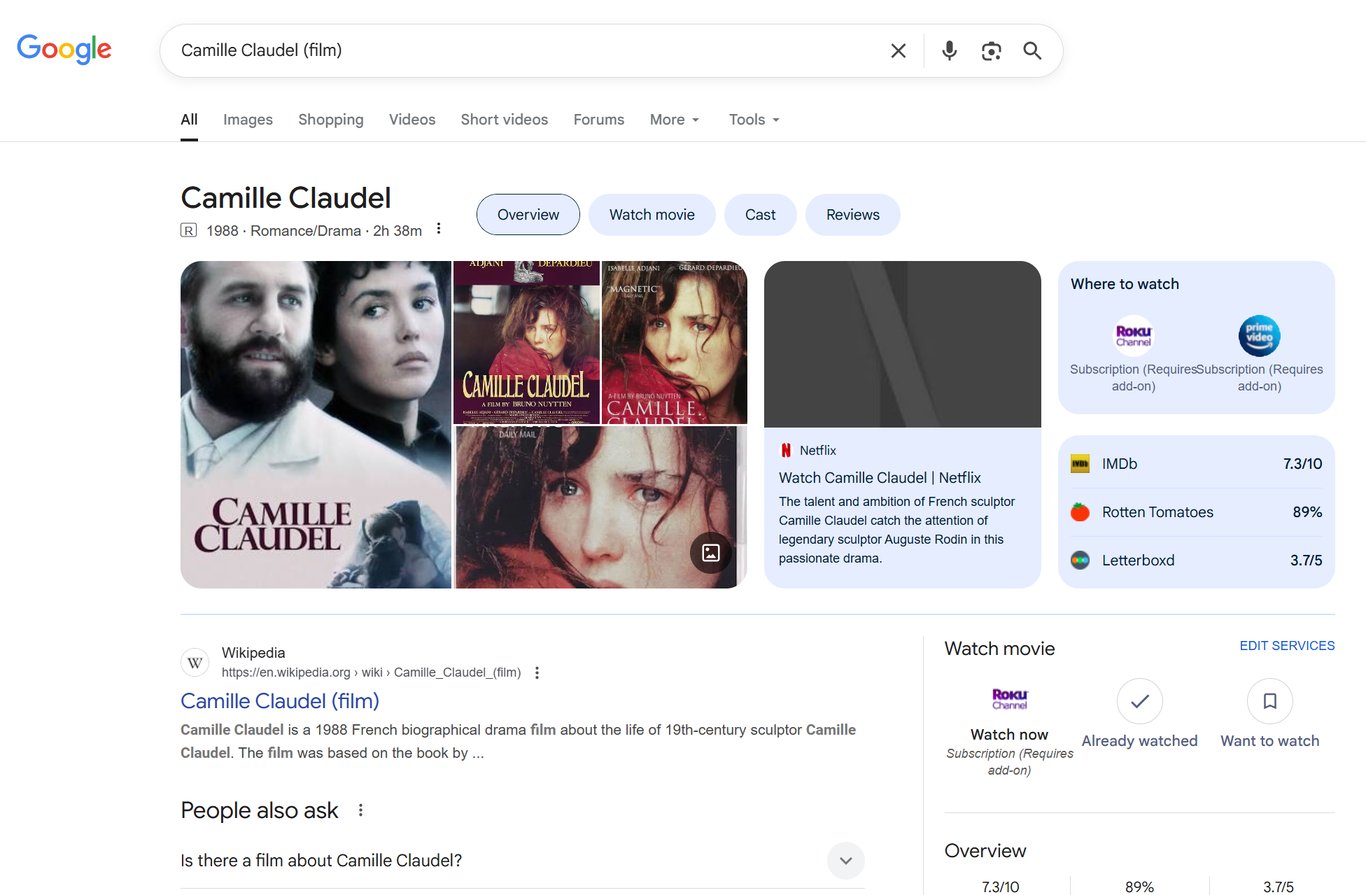Add film to Want to watch
This screenshot has height=895, width=1366.
pos(1270,702)
